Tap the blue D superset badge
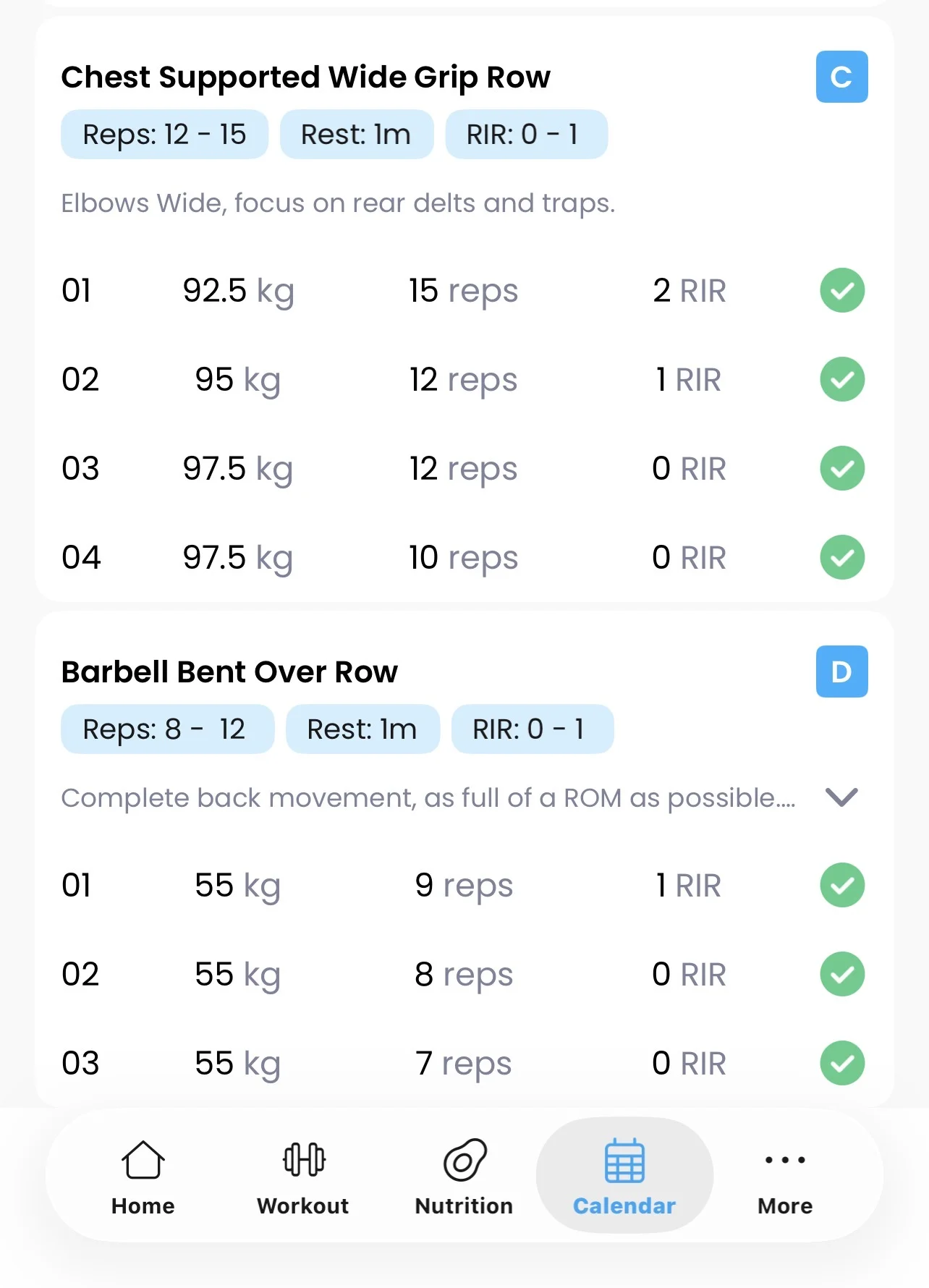This screenshot has width=929, height=1288. (841, 671)
